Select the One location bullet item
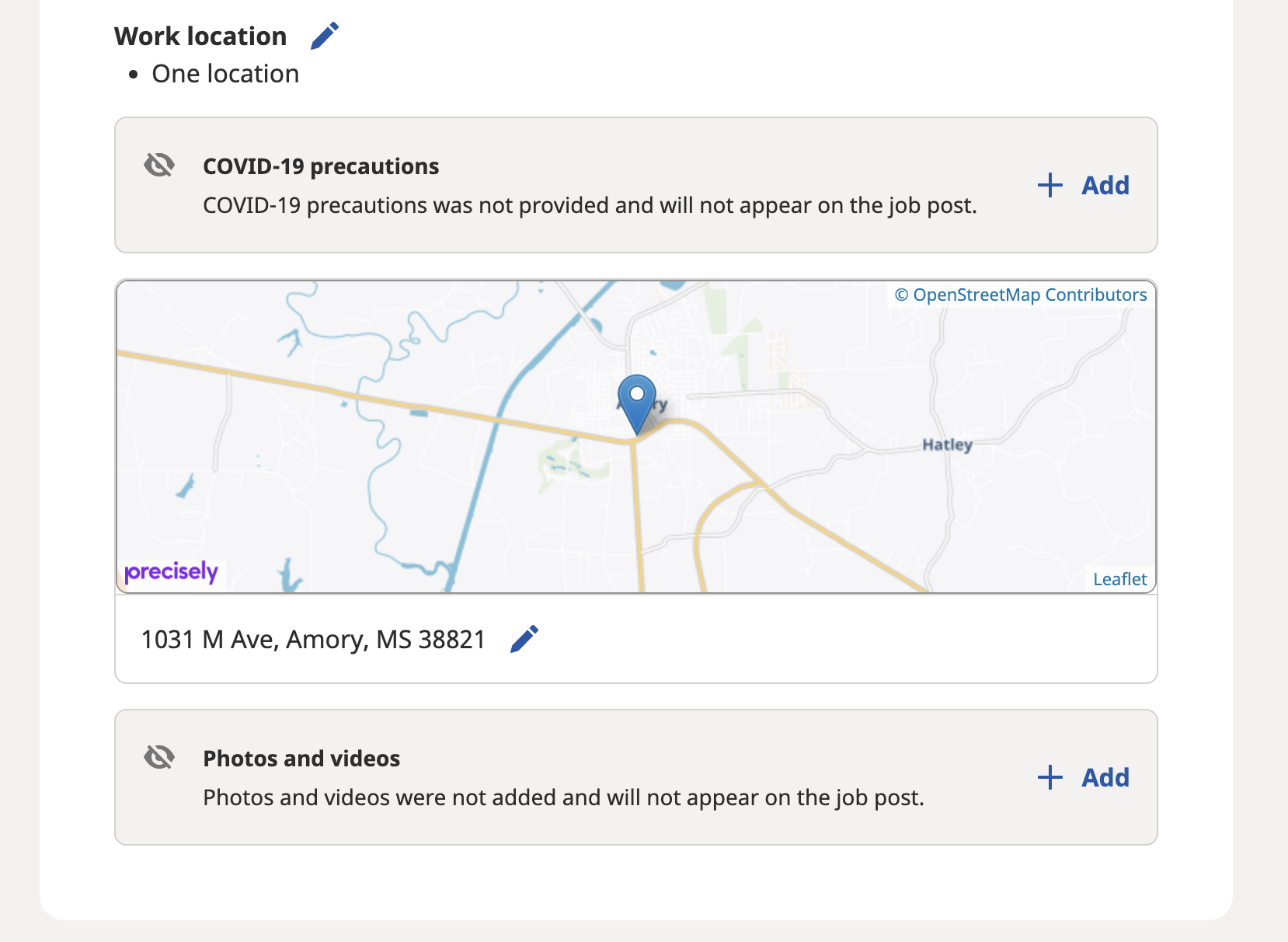This screenshot has height=942, width=1288. (225, 73)
